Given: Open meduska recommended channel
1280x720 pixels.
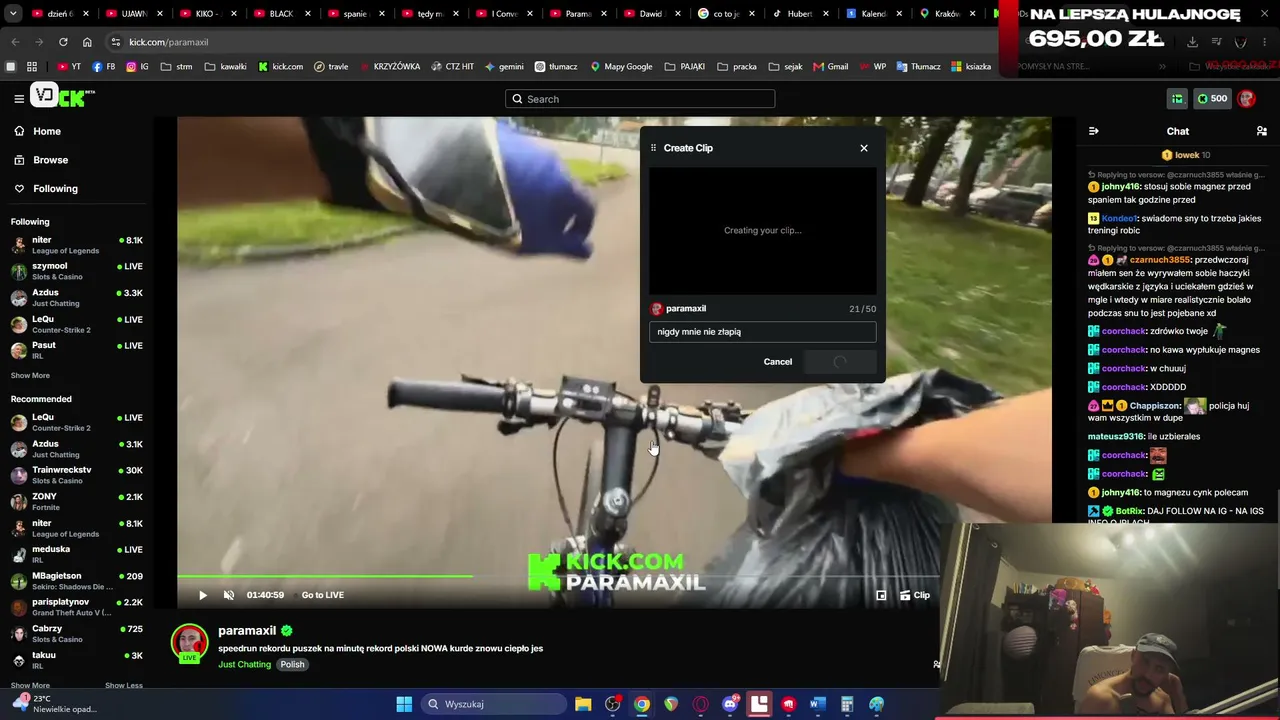Looking at the screenshot, I should point(76,554).
